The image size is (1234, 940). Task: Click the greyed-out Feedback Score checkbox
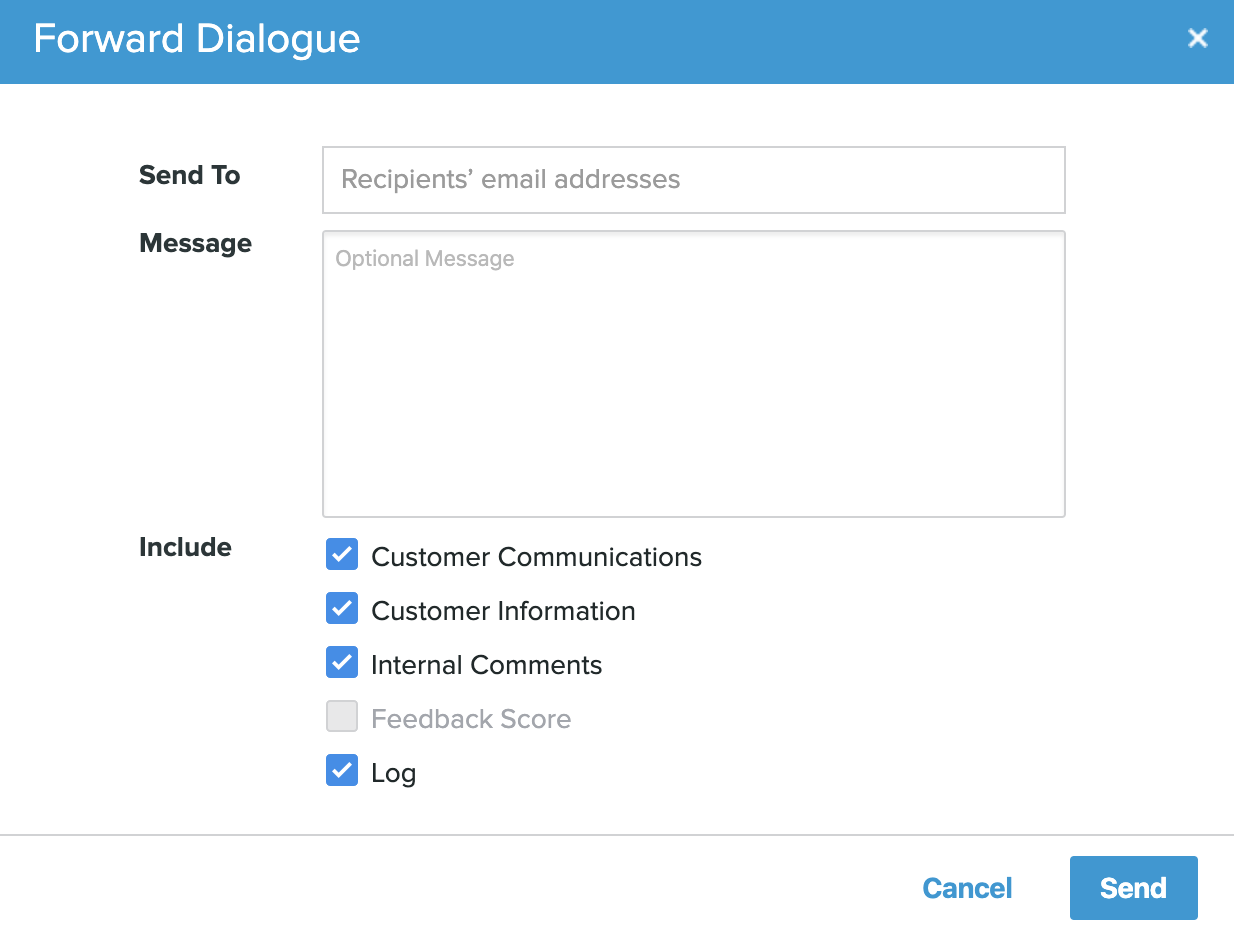pos(342,717)
